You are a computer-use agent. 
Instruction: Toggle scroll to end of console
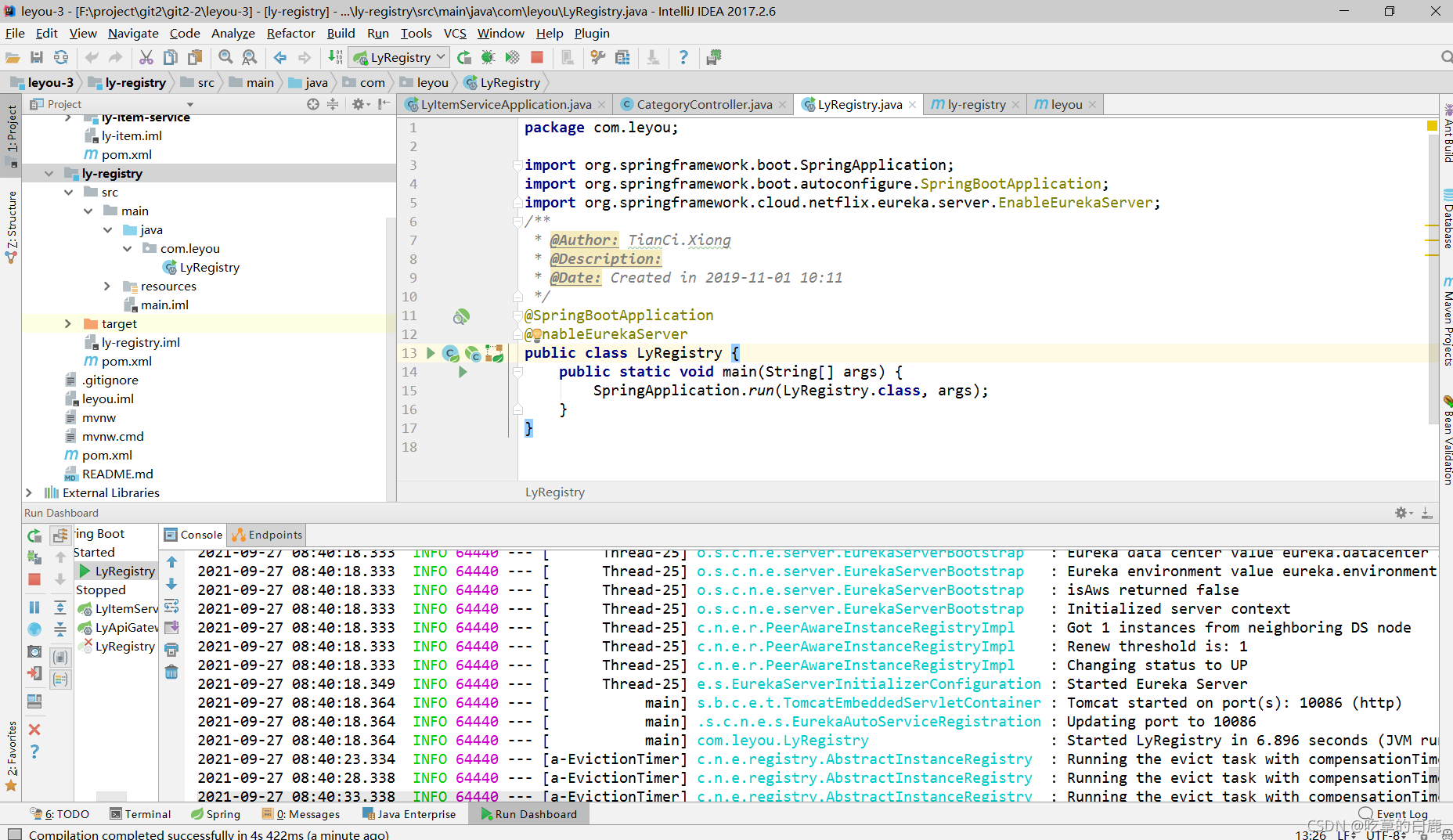(171, 628)
